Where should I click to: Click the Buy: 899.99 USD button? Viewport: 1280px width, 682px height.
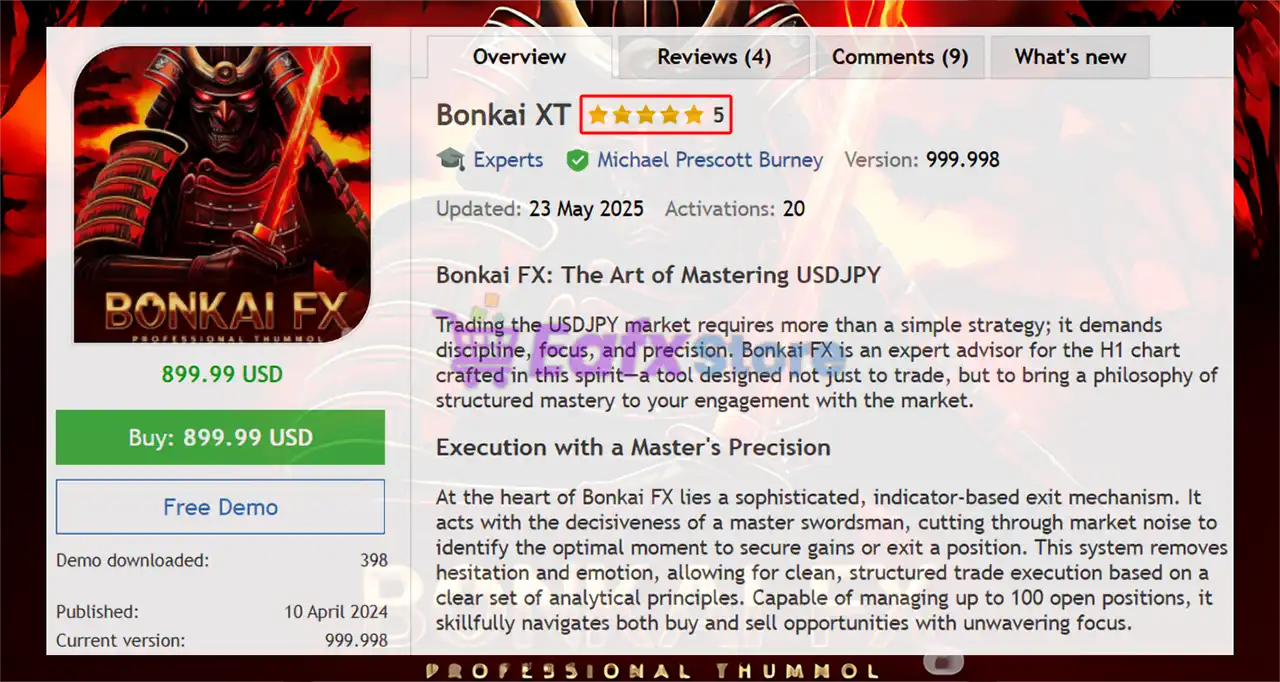(x=220, y=437)
